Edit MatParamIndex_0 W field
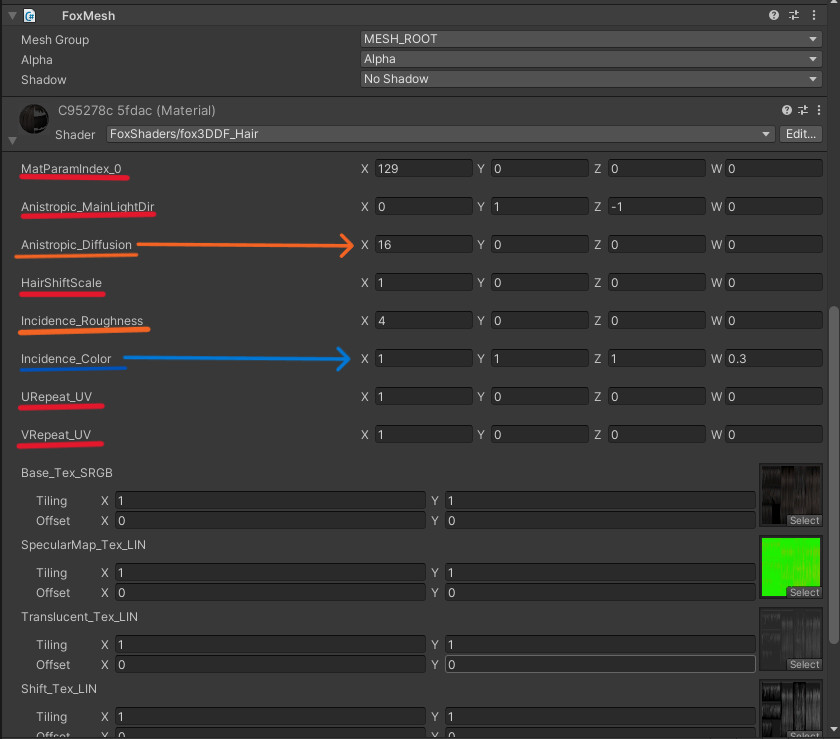 774,169
